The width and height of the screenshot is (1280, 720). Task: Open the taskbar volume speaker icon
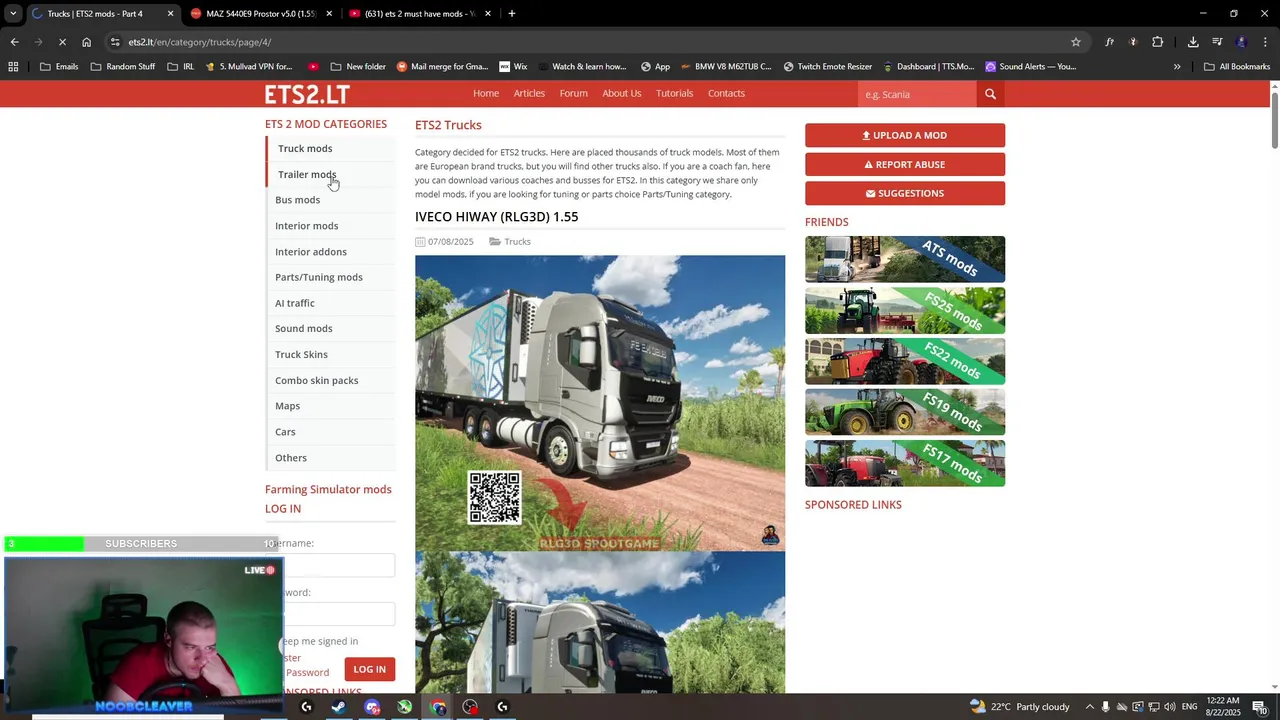pyautogui.click(x=1169, y=707)
